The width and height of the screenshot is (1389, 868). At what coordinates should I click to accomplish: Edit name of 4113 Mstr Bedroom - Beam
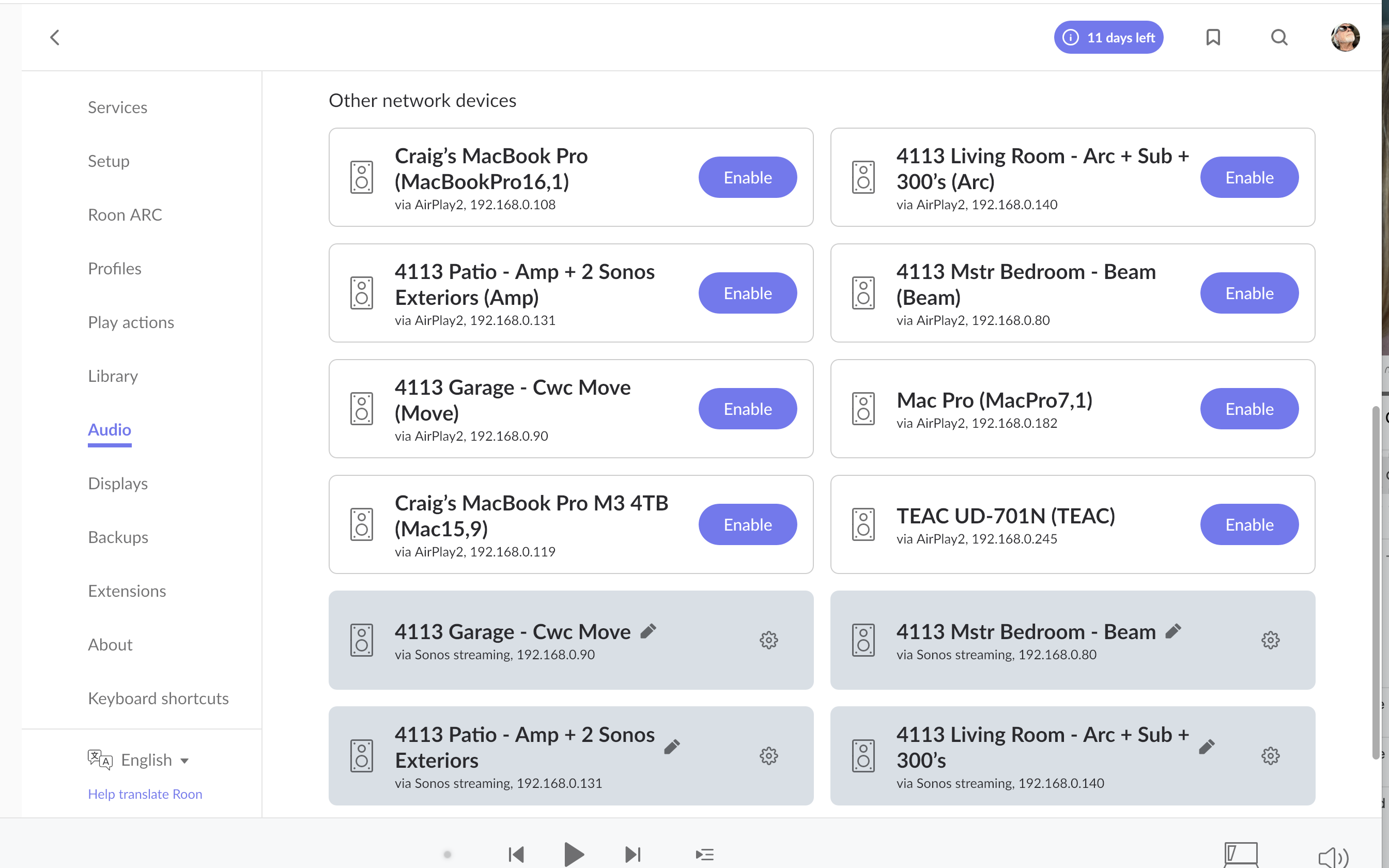1173,631
